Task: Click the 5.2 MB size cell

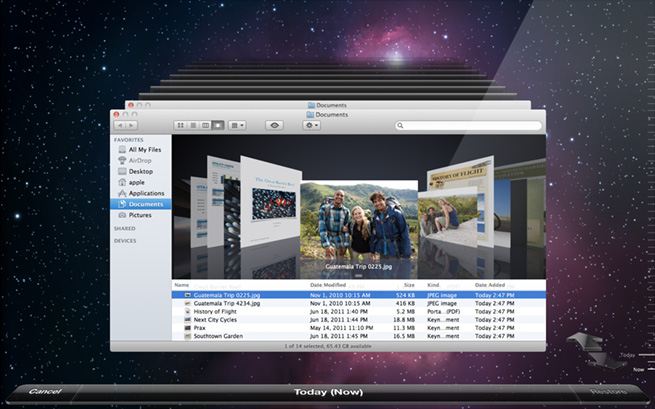Action: [406, 311]
